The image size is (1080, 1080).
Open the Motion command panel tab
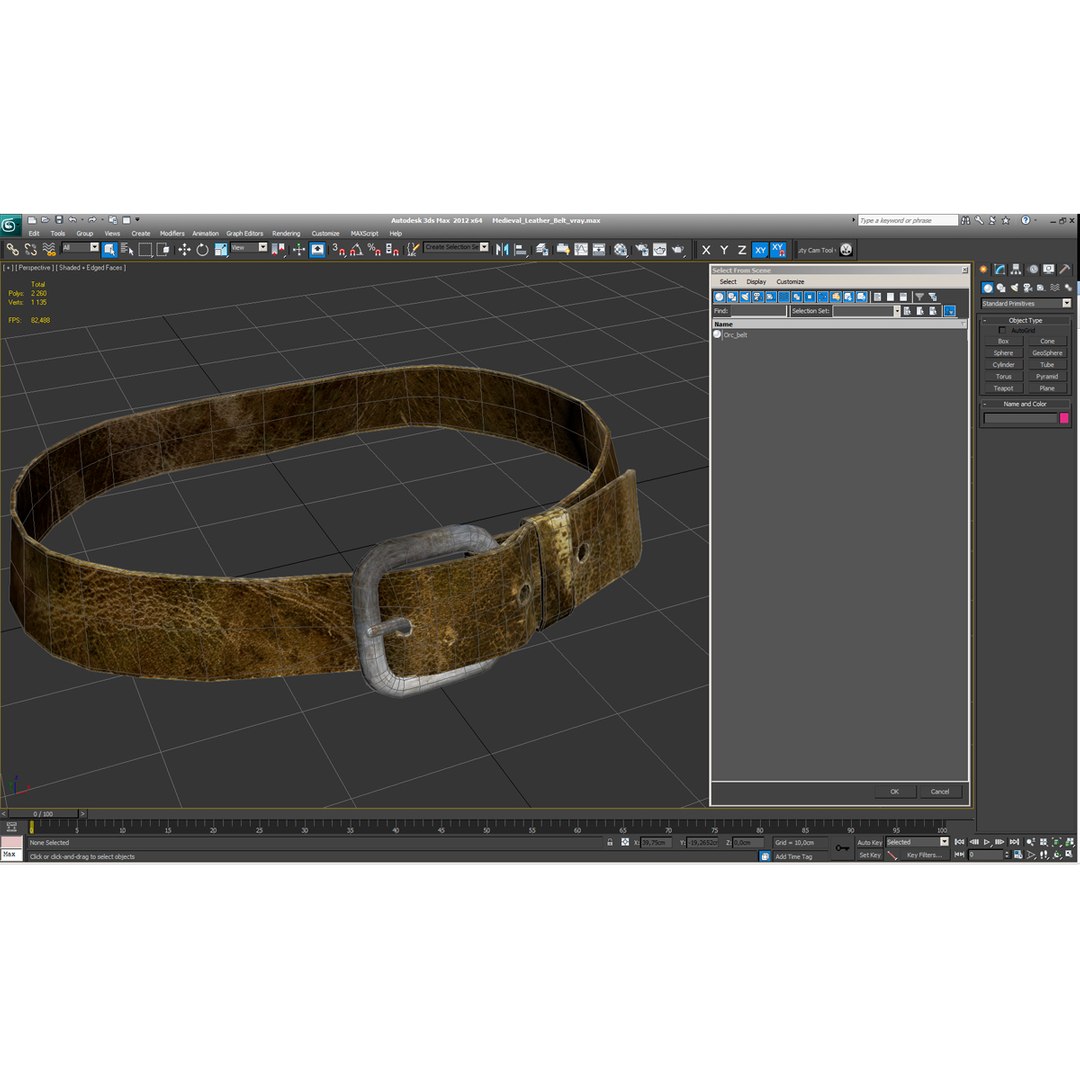click(1032, 269)
